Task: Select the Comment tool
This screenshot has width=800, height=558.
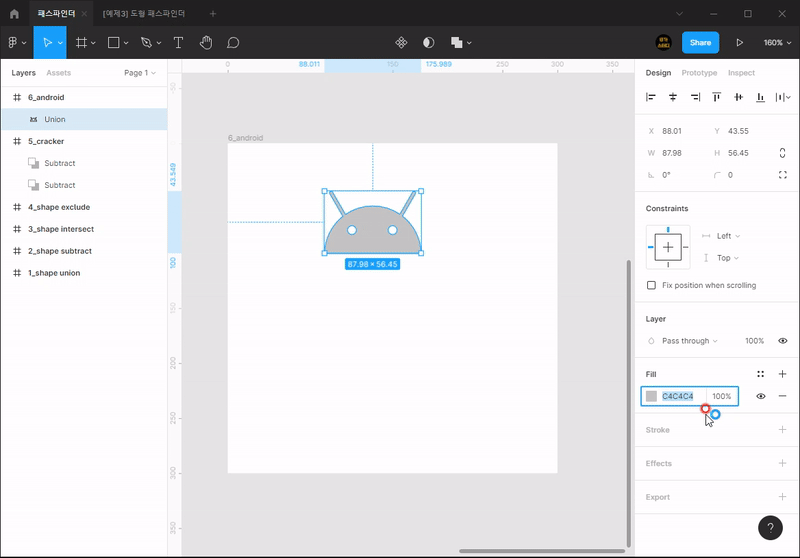Action: tap(233, 43)
